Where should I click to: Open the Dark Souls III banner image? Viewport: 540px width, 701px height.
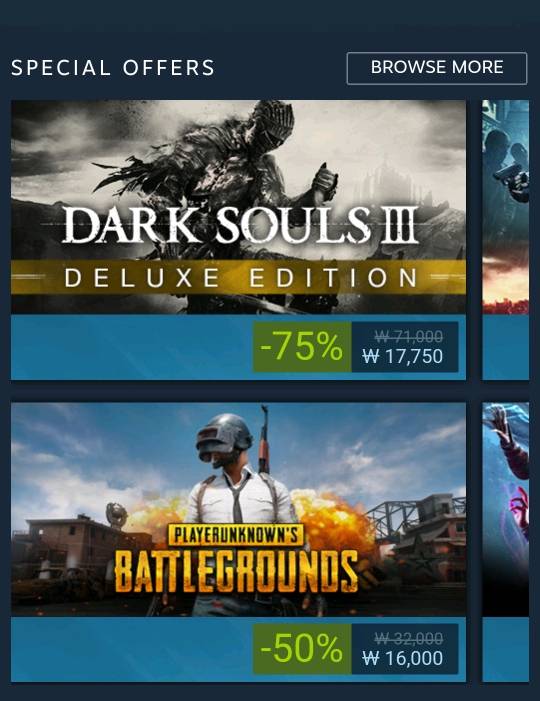[238, 207]
